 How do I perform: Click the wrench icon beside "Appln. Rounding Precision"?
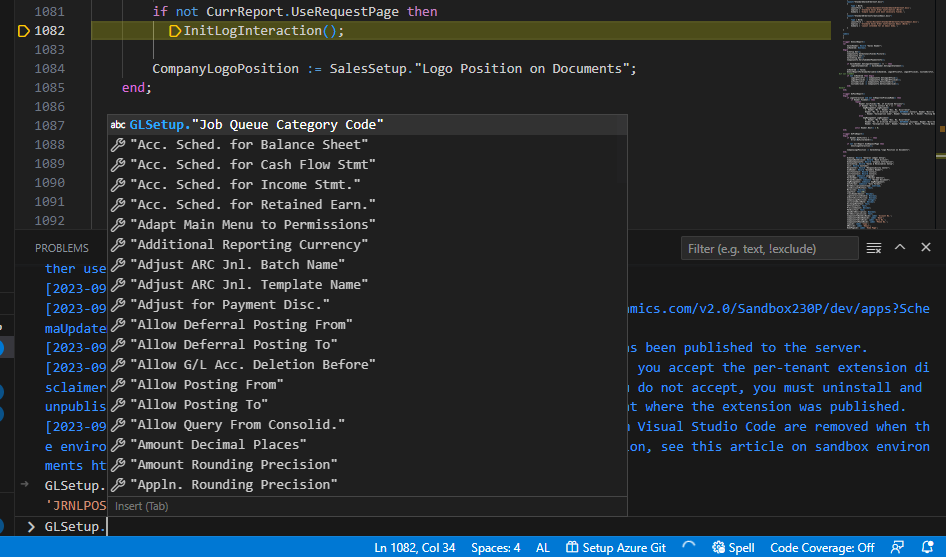(x=118, y=484)
